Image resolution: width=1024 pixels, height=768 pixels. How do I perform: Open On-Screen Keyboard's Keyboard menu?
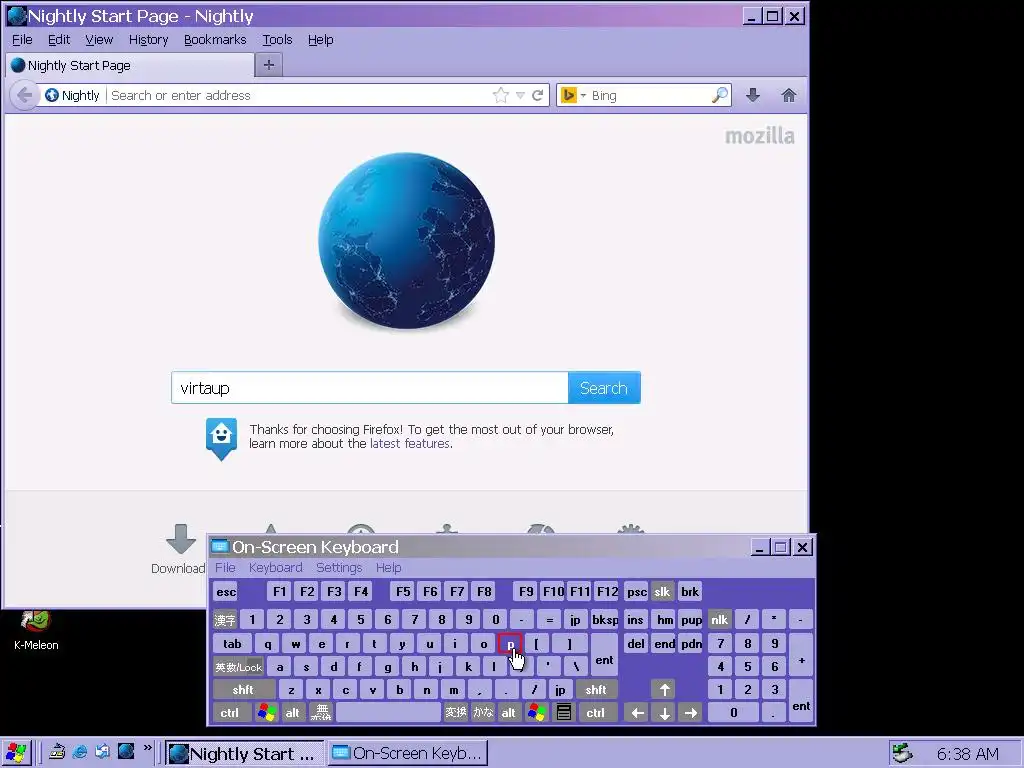pos(276,568)
